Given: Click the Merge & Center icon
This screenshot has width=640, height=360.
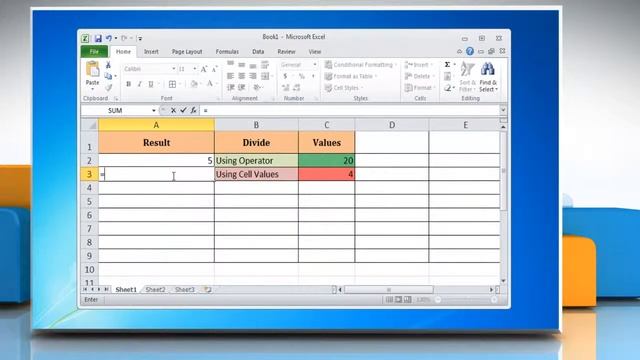Looking at the screenshot, I should tap(265, 76).
